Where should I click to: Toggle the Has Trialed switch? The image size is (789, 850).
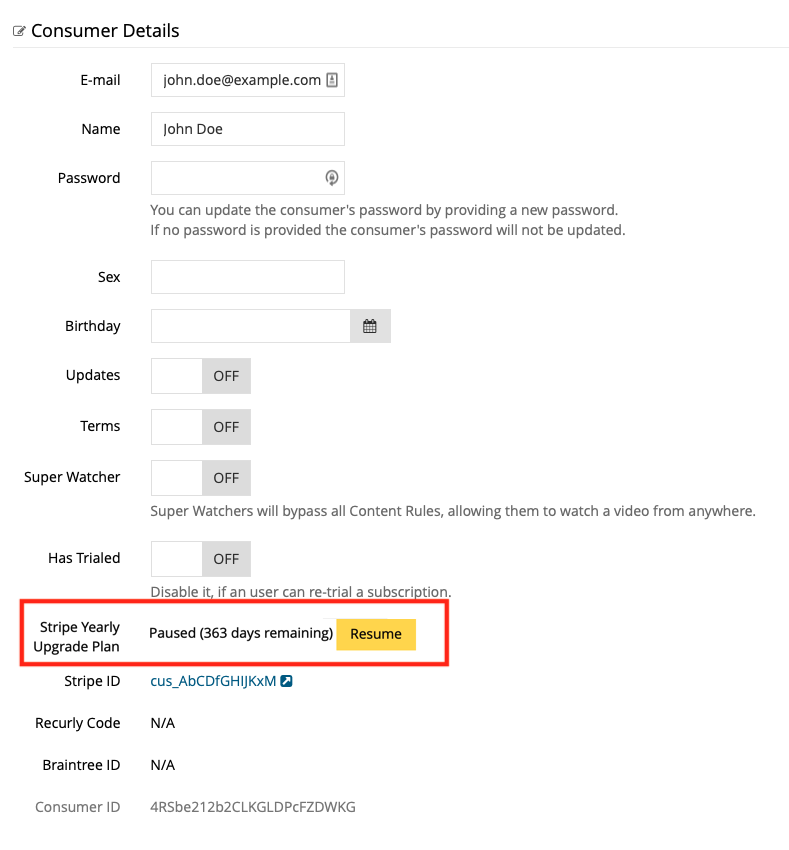pyautogui.click(x=201, y=558)
